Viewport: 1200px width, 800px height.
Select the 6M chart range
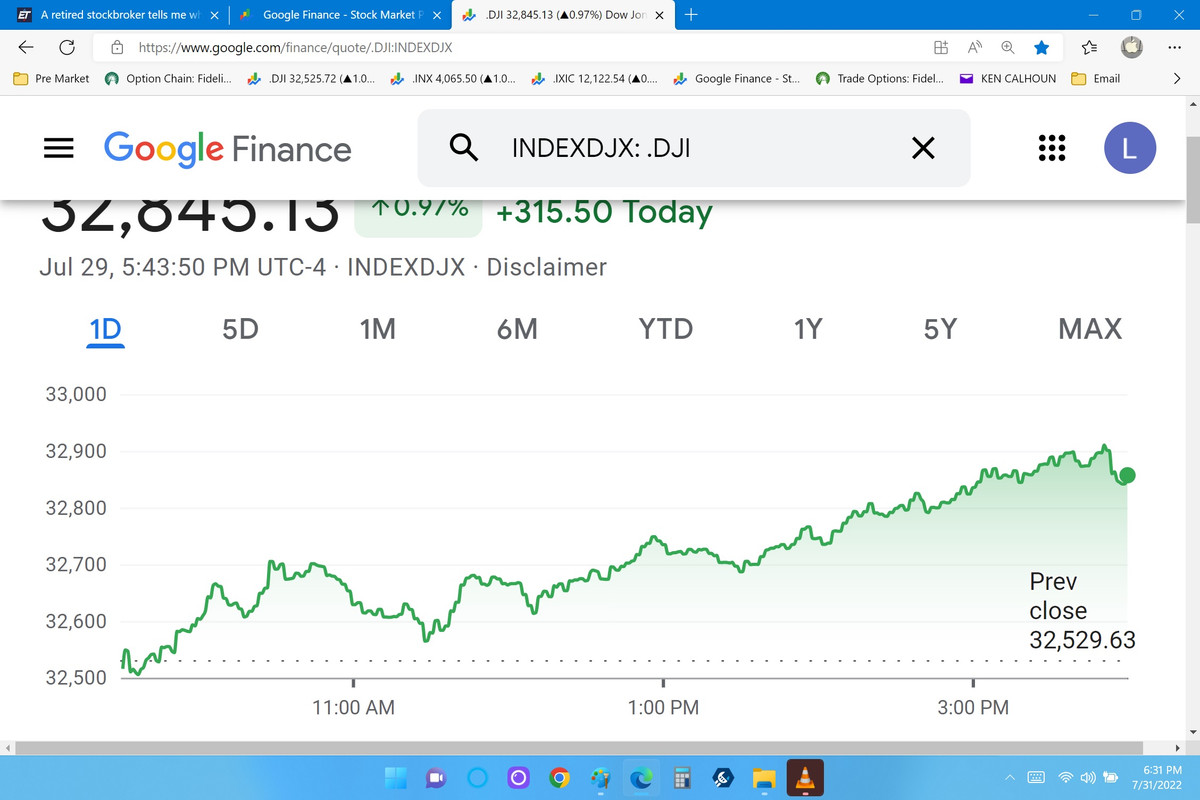(517, 329)
